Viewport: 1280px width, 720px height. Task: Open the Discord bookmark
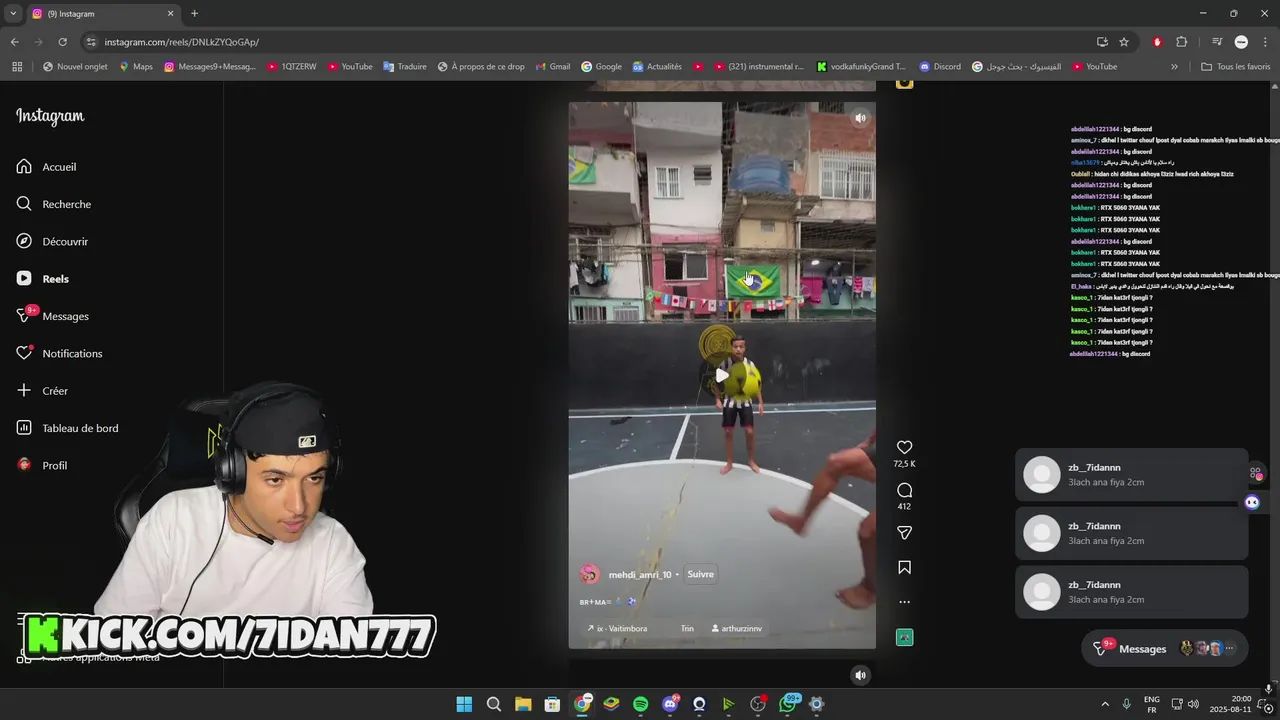[938, 67]
